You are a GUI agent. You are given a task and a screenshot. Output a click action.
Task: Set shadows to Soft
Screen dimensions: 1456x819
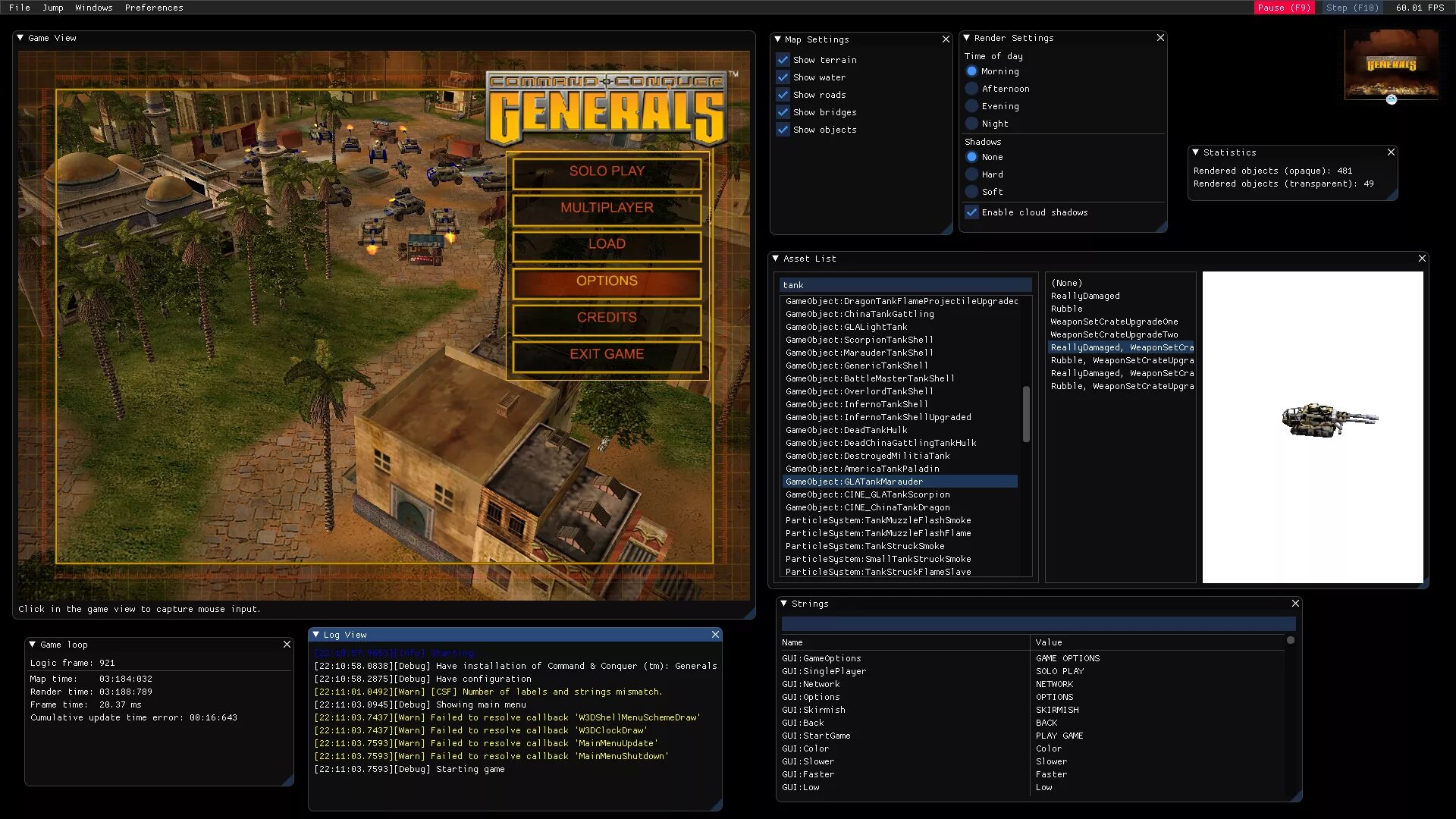point(971,192)
